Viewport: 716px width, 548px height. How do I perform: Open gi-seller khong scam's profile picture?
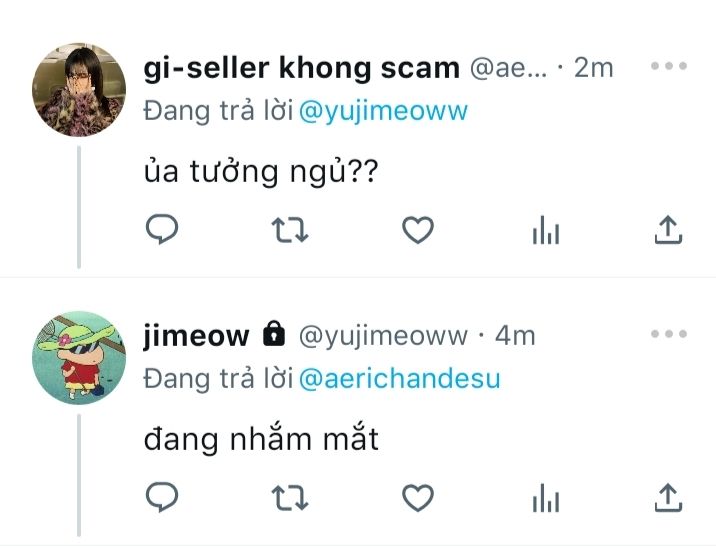tap(79, 90)
